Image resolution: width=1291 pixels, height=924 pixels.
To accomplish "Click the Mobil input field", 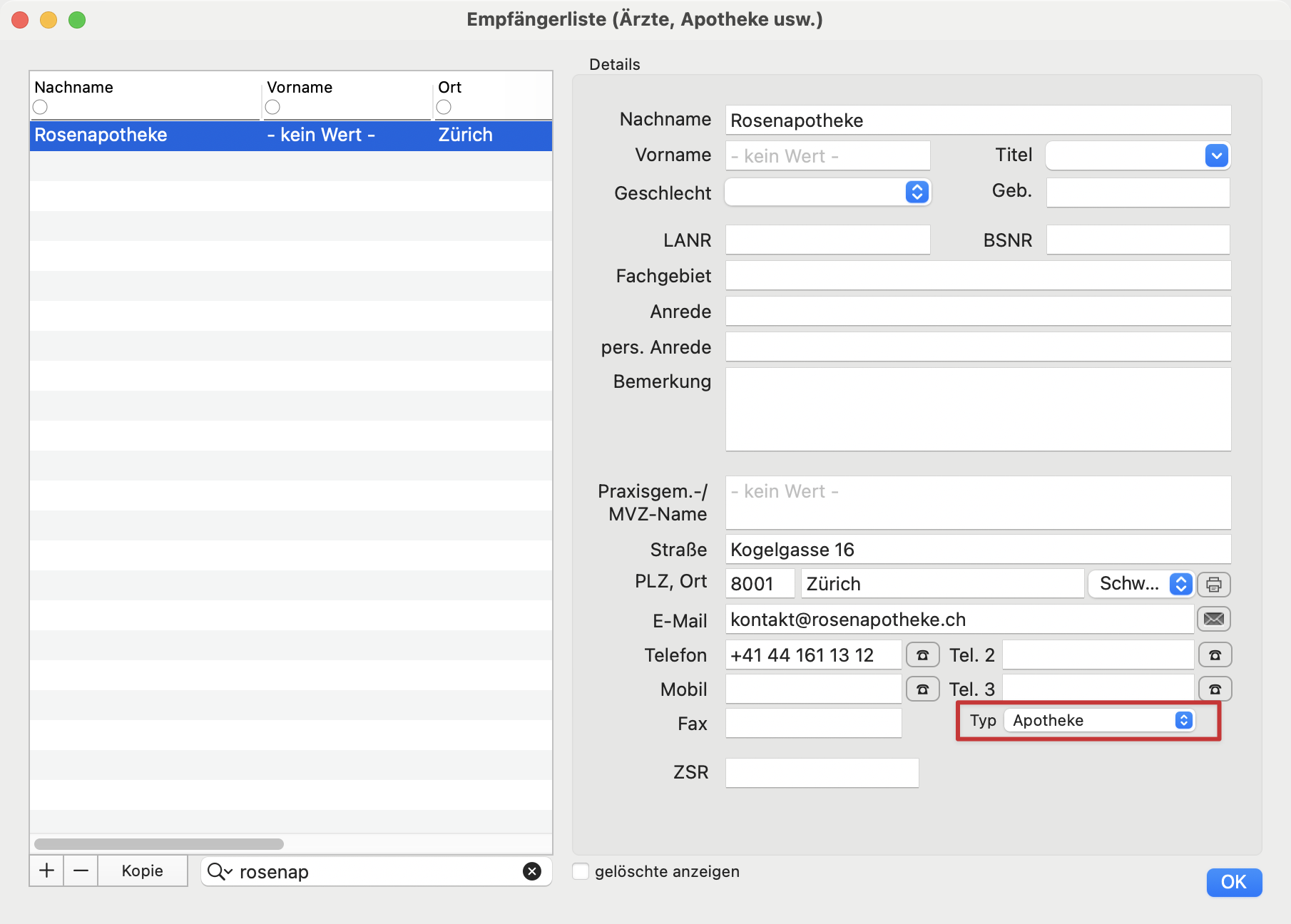I will (x=814, y=689).
